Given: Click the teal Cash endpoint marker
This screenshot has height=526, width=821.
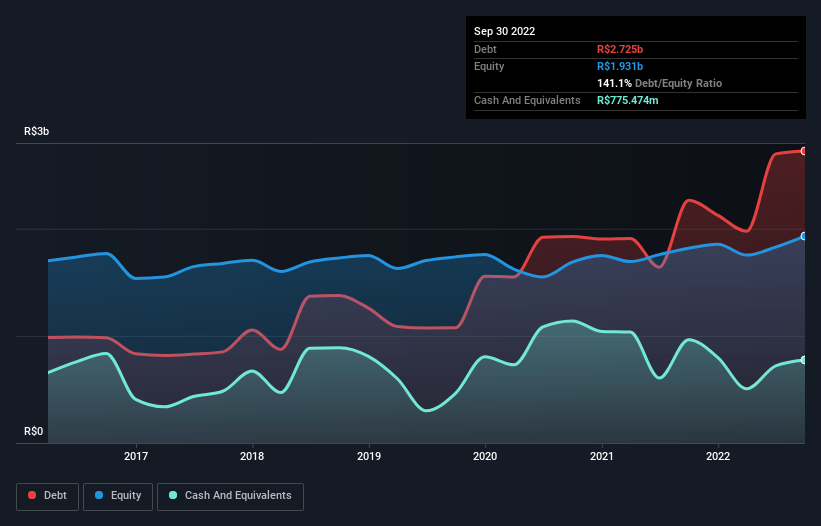Looking at the screenshot, I should (804, 360).
